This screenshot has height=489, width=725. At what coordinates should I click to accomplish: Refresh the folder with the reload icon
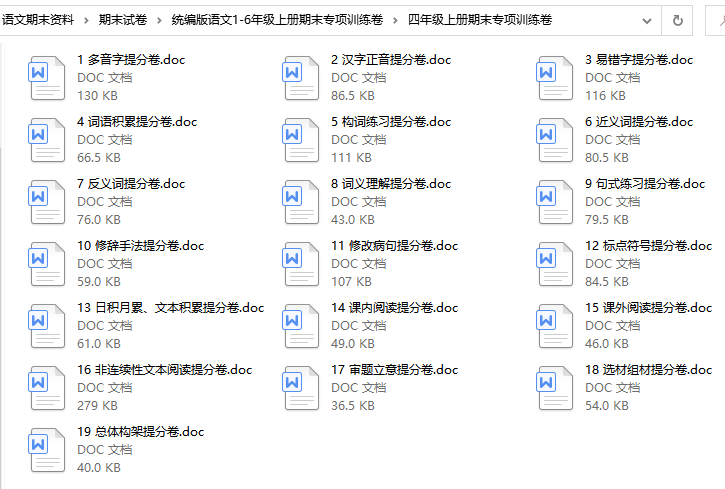[677, 20]
